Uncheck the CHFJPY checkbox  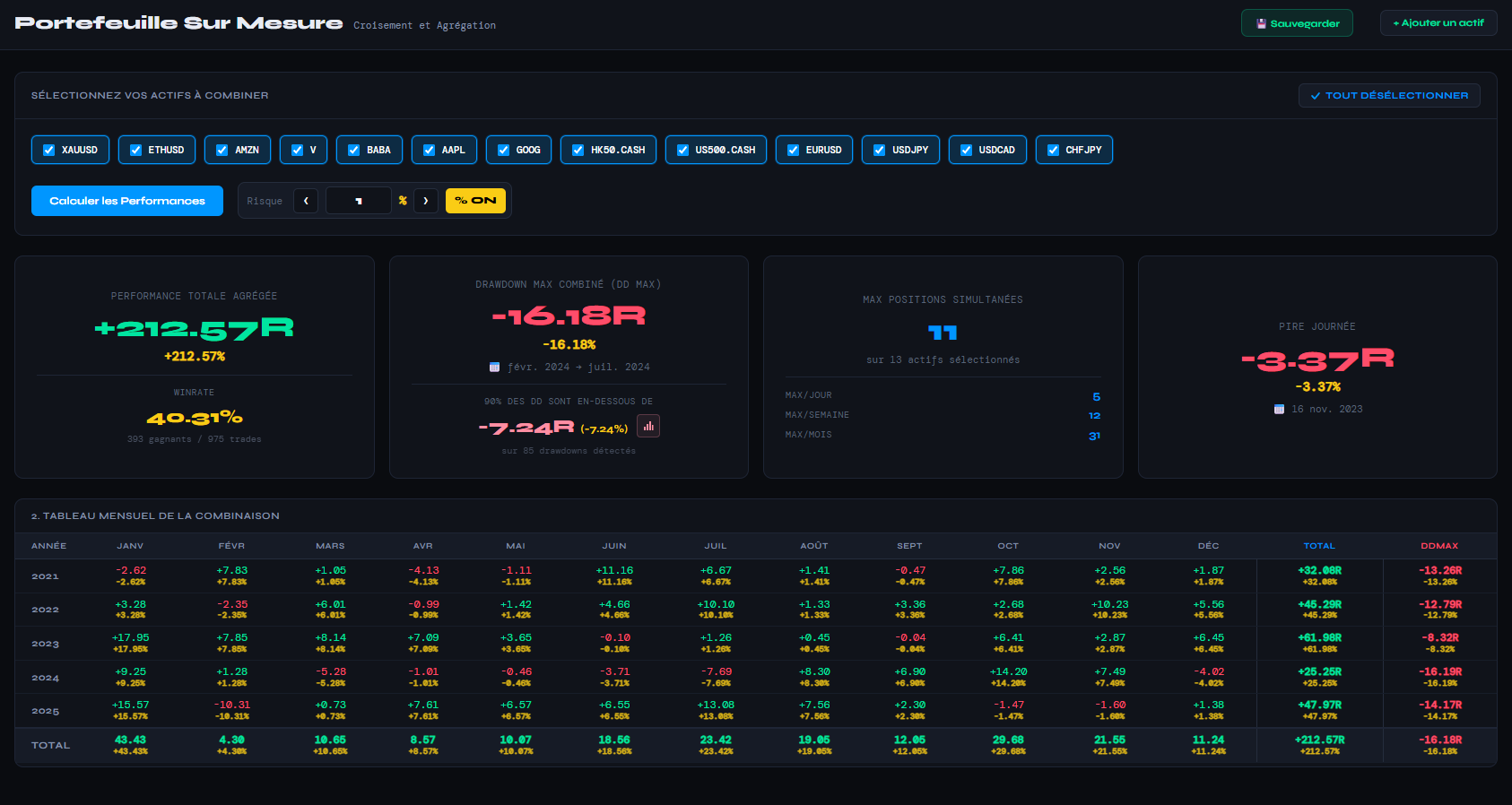pos(1053,150)
